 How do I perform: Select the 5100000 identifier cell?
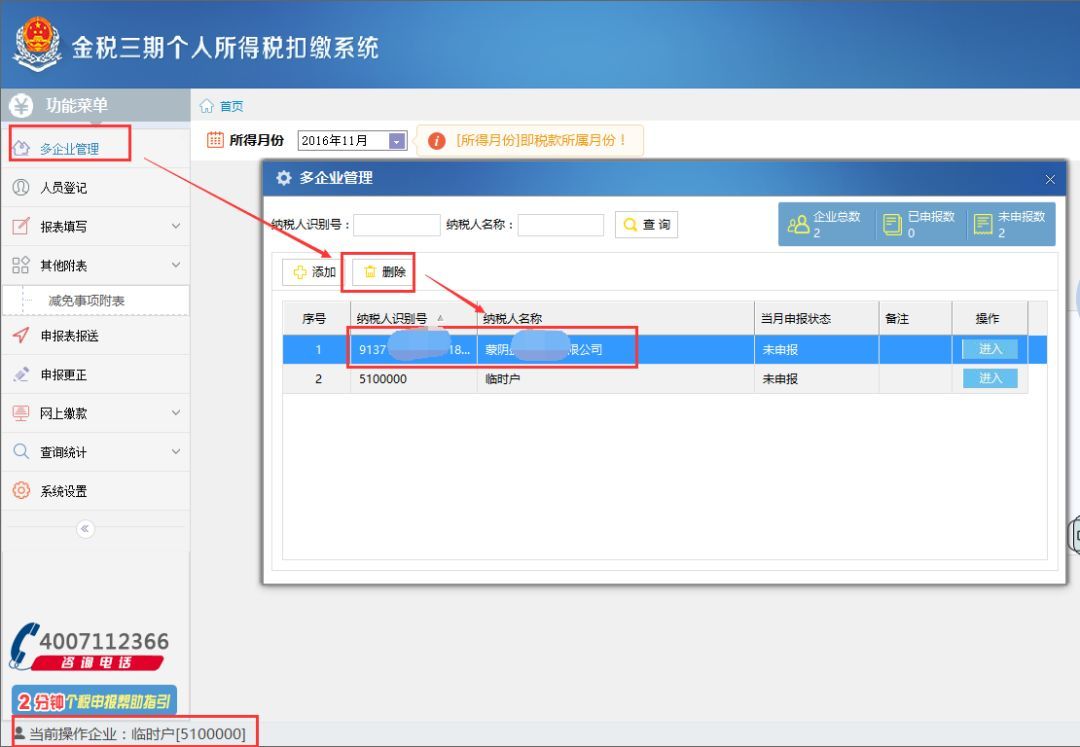pos(414,379)
